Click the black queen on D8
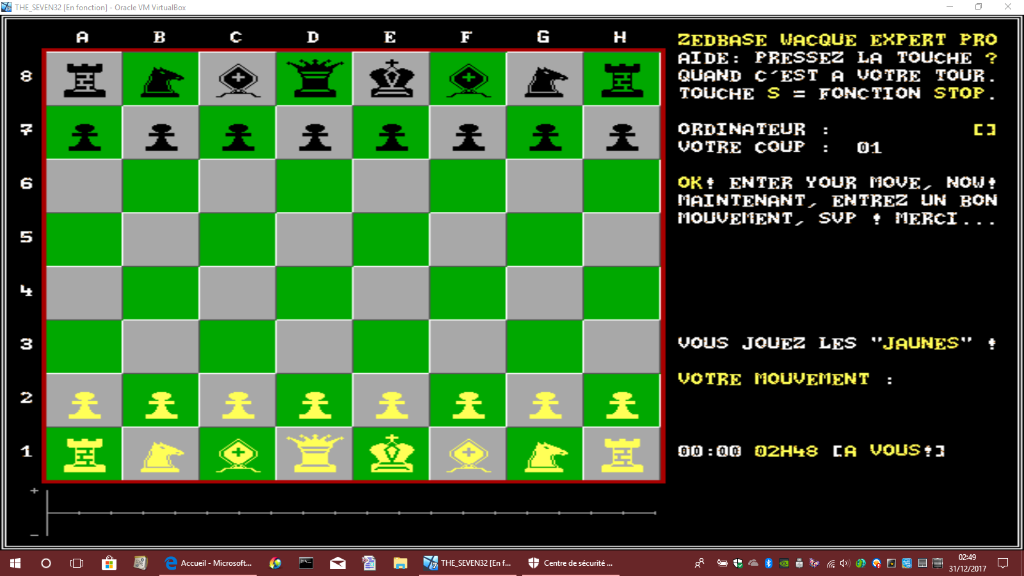The width and height of the screenshot is (1024, 576). click(x=313, y=79)
